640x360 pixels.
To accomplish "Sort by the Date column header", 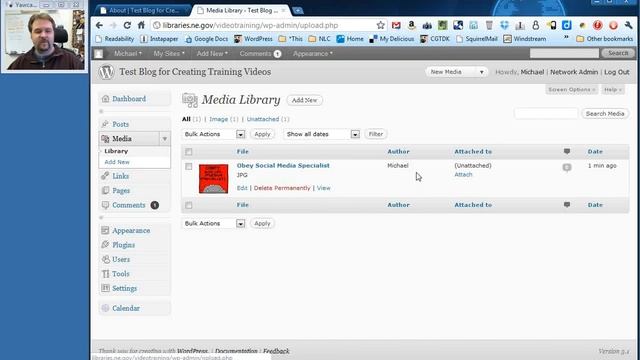I will tap(595, 151).
